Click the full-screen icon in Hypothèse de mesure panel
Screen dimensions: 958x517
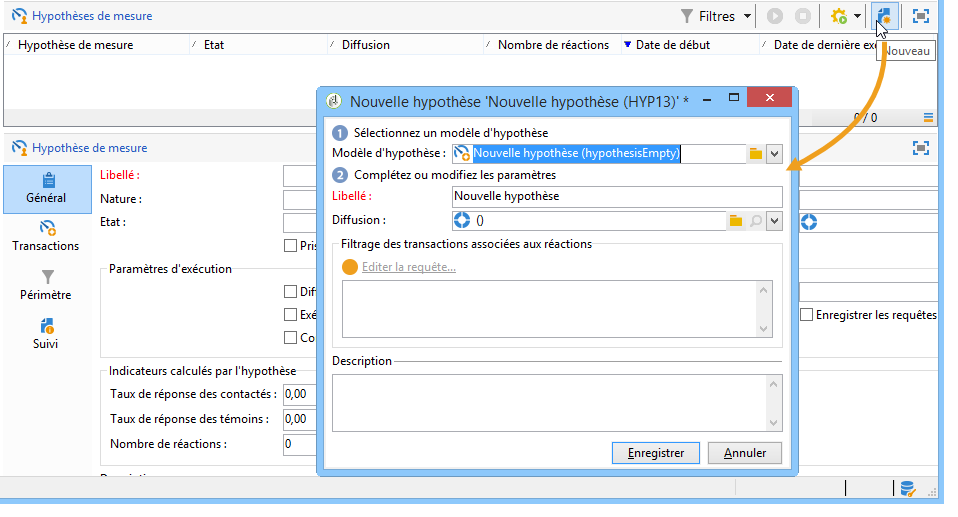[x=921, y=148]
